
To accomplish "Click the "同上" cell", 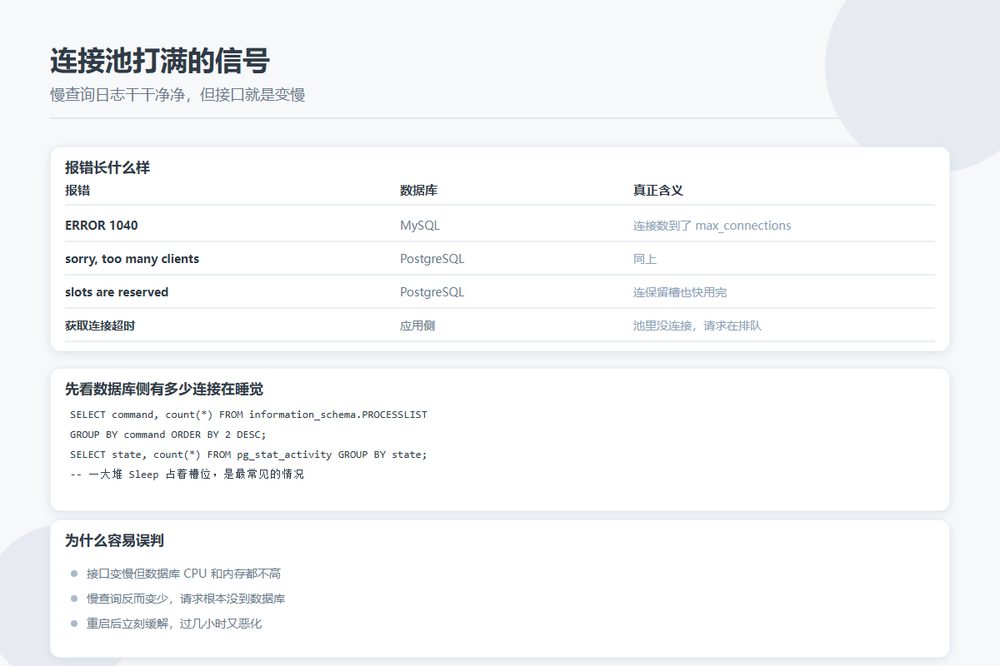I will [x=644, y=258].
